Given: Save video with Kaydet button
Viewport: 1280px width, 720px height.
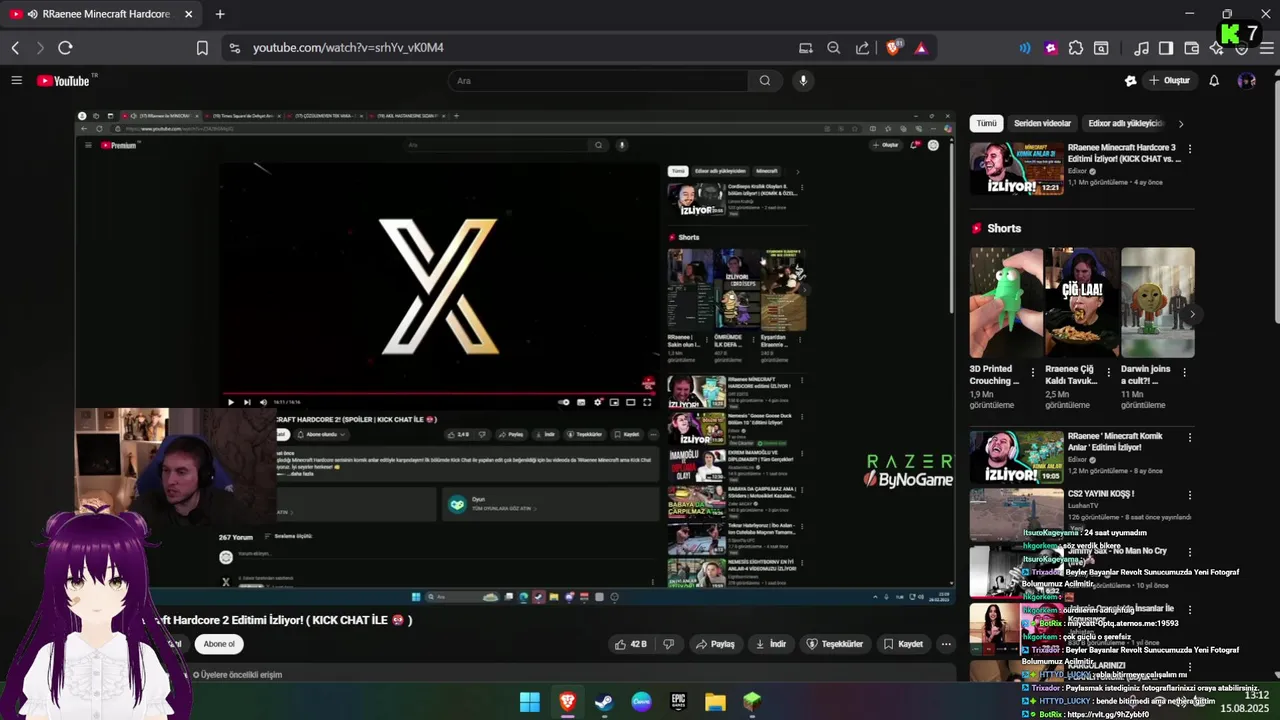Looking at the screenshot, I should [903, 644].
